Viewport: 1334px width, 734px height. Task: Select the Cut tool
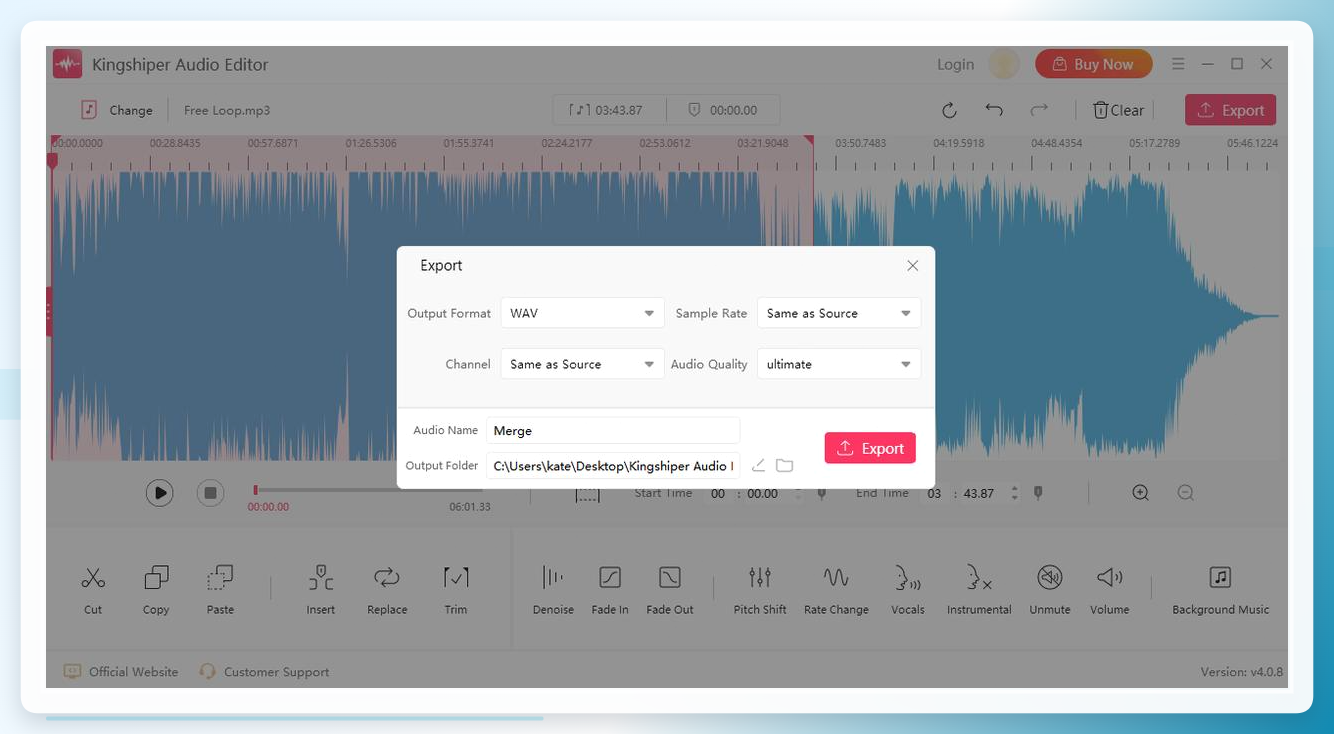pos(93,589)
